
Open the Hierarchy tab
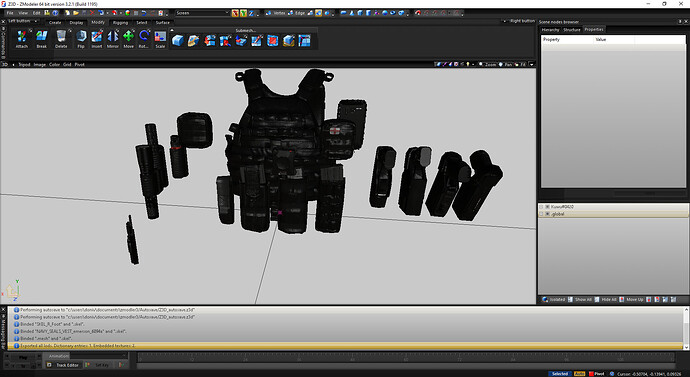pyautogui.click(x=550, y=29)
